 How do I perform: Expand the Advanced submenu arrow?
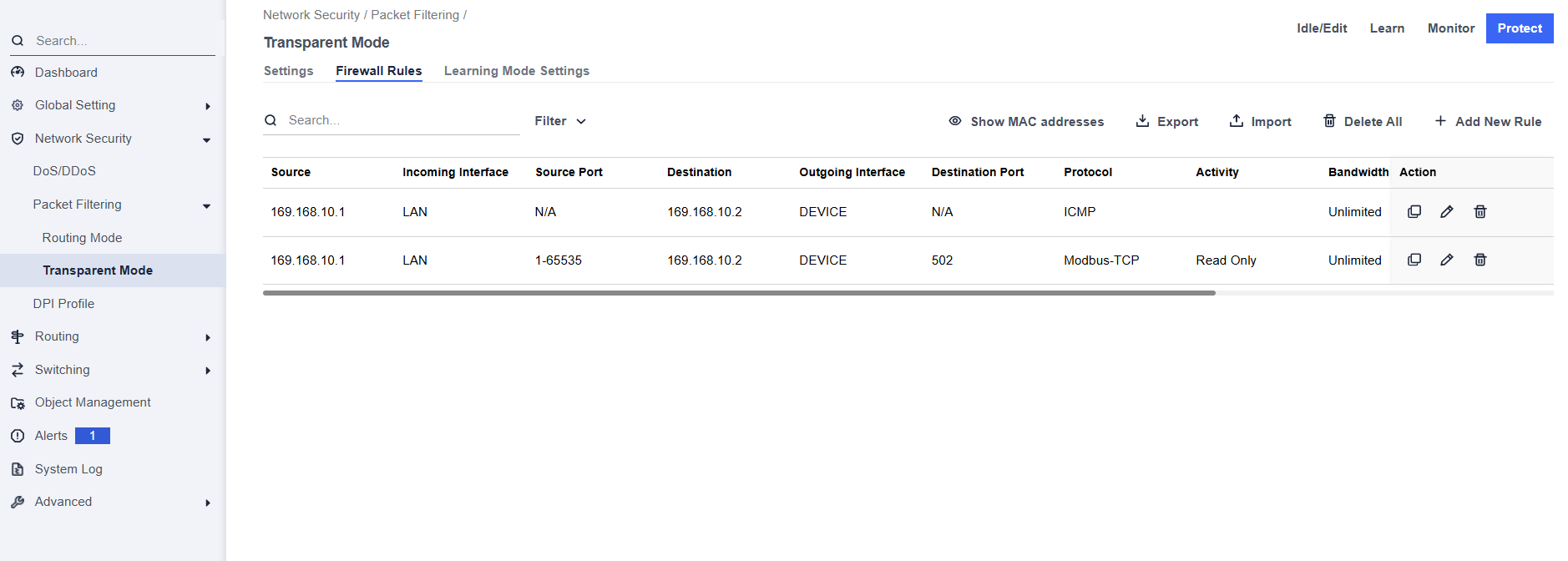coord(208,503)
